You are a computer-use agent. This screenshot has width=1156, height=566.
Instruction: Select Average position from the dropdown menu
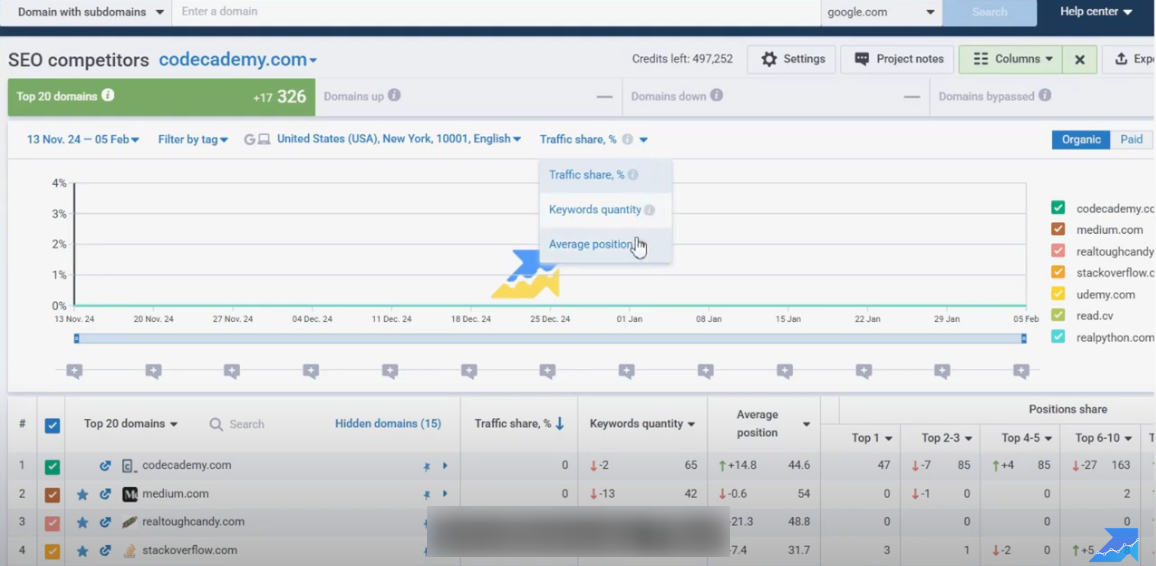click(x=605, y=245)
